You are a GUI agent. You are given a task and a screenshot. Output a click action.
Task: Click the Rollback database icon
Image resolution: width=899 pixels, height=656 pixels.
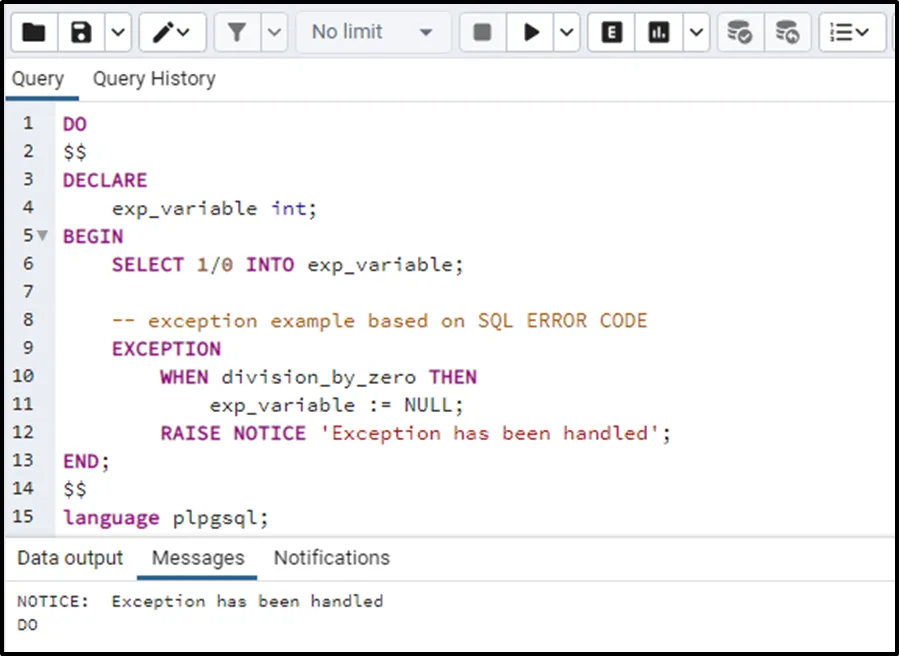788,33
